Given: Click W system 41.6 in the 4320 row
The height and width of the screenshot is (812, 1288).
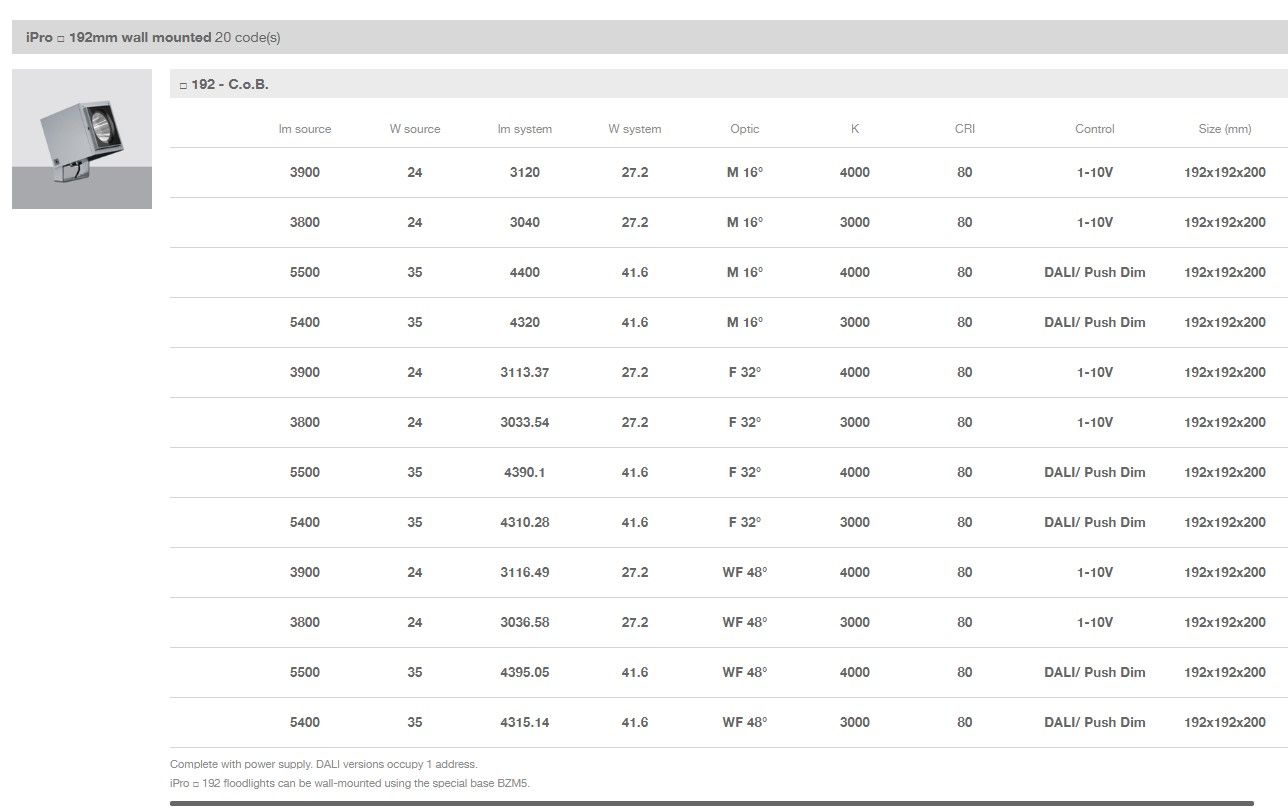Looking at the screenshot, I should pyautogui.click(x=635, y=322).
